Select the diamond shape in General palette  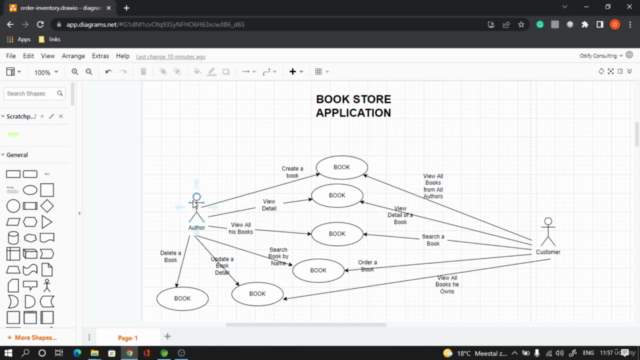point(47,206)
